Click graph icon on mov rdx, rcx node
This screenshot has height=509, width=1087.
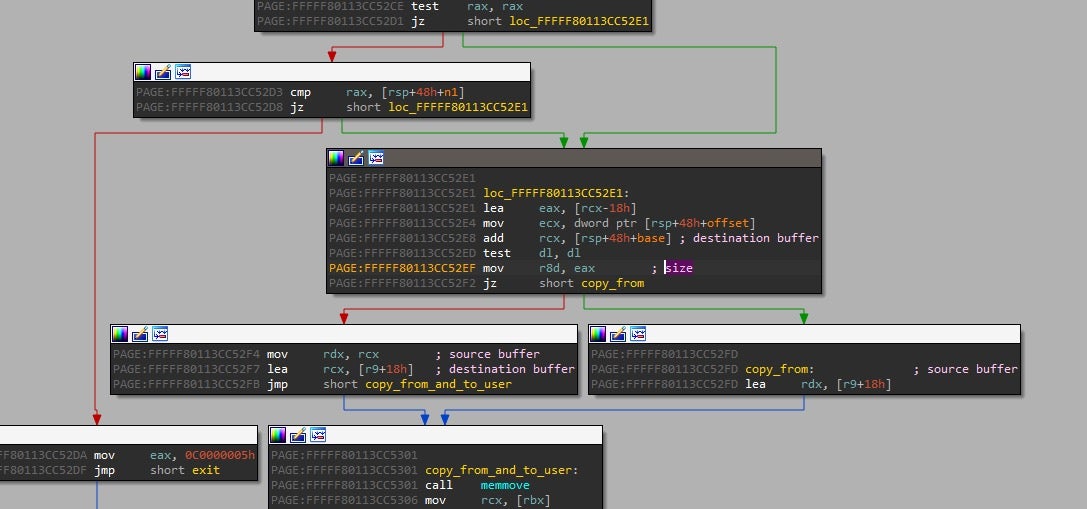tap(160, 333)
